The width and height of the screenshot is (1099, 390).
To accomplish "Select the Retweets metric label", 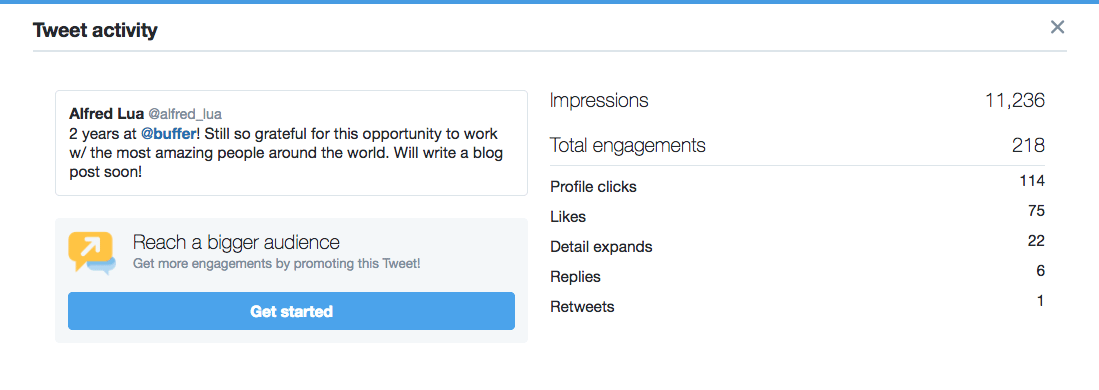I will click(582, 307).
